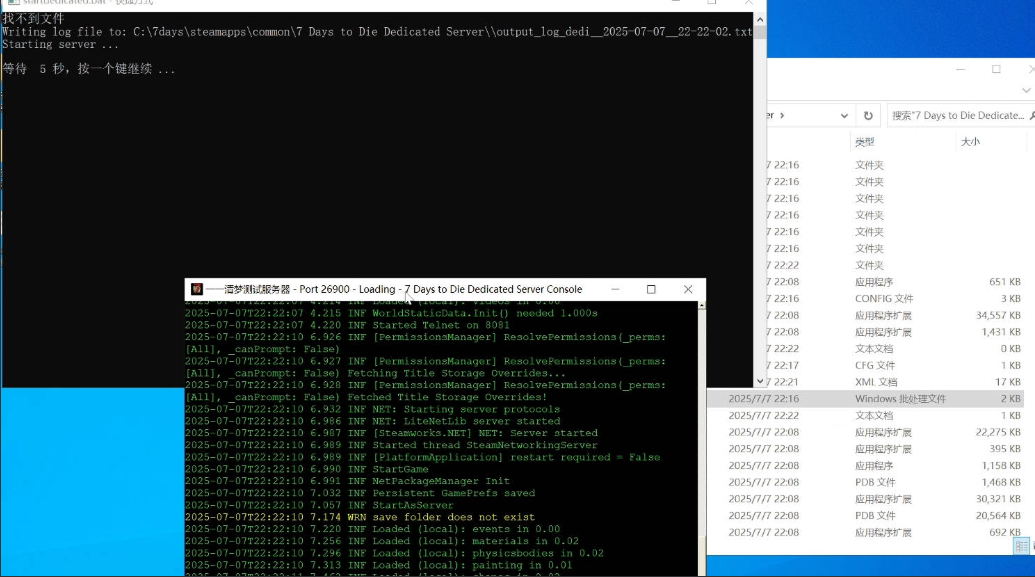Sort files by the 大小 column header
The image size is (1035, 577).
[970, 142]
